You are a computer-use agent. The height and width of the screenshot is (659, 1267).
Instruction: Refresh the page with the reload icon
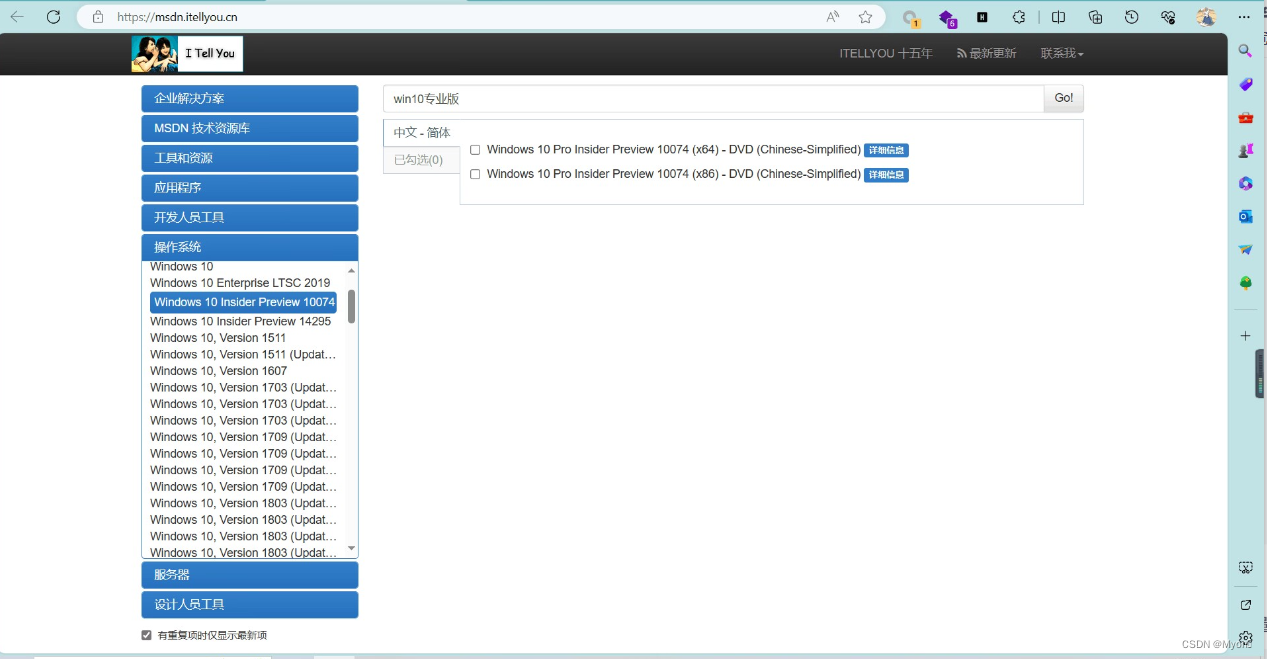[54, 17]
